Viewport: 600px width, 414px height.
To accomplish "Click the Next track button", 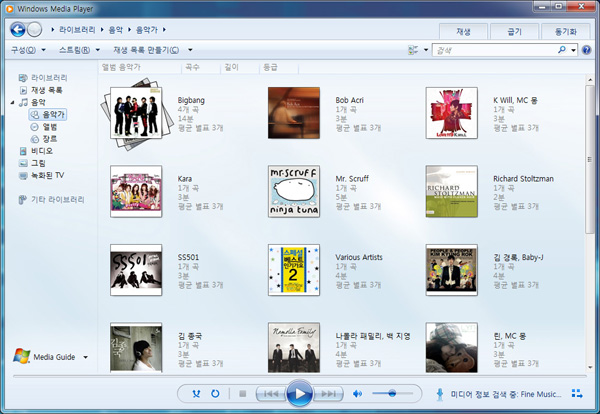I will tap(328, 393).
